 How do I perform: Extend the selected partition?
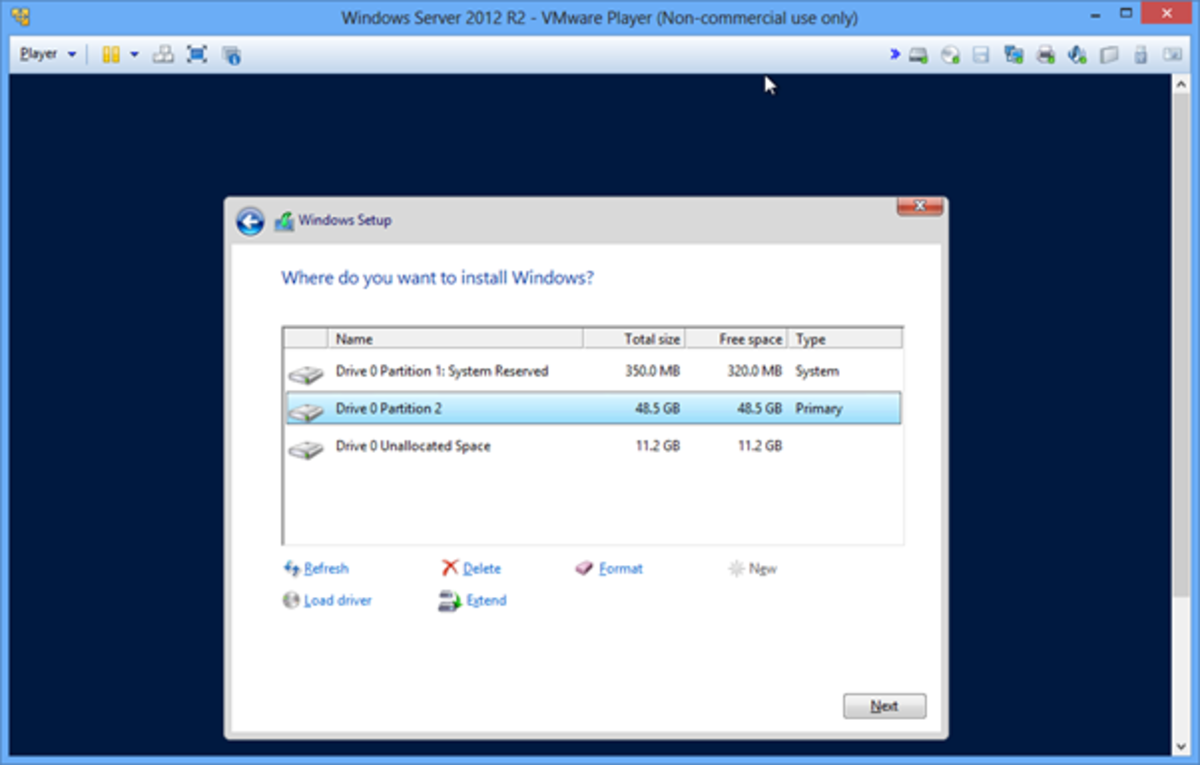pos(484,600)
